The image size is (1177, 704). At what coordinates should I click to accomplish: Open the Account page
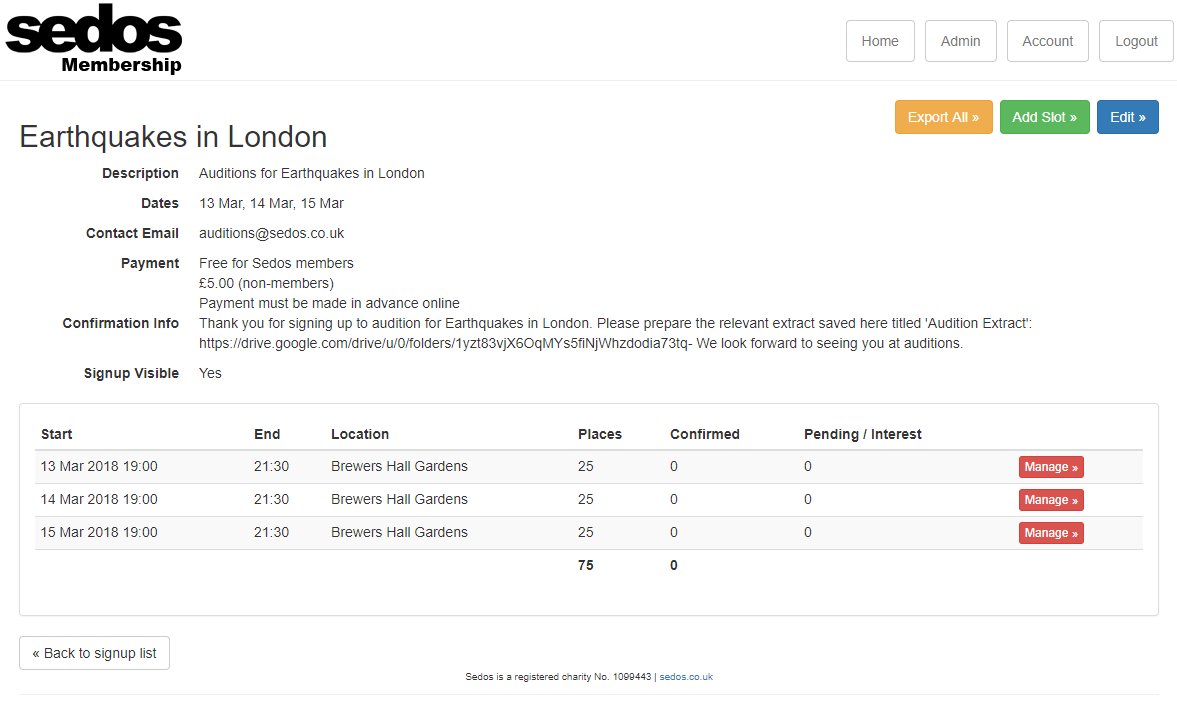(1047, 41)
